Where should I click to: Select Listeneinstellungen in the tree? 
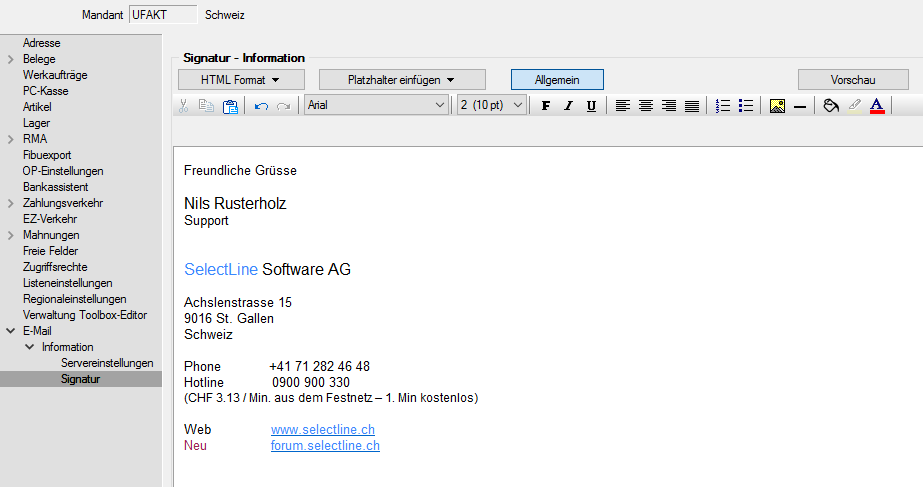(67, 283)
